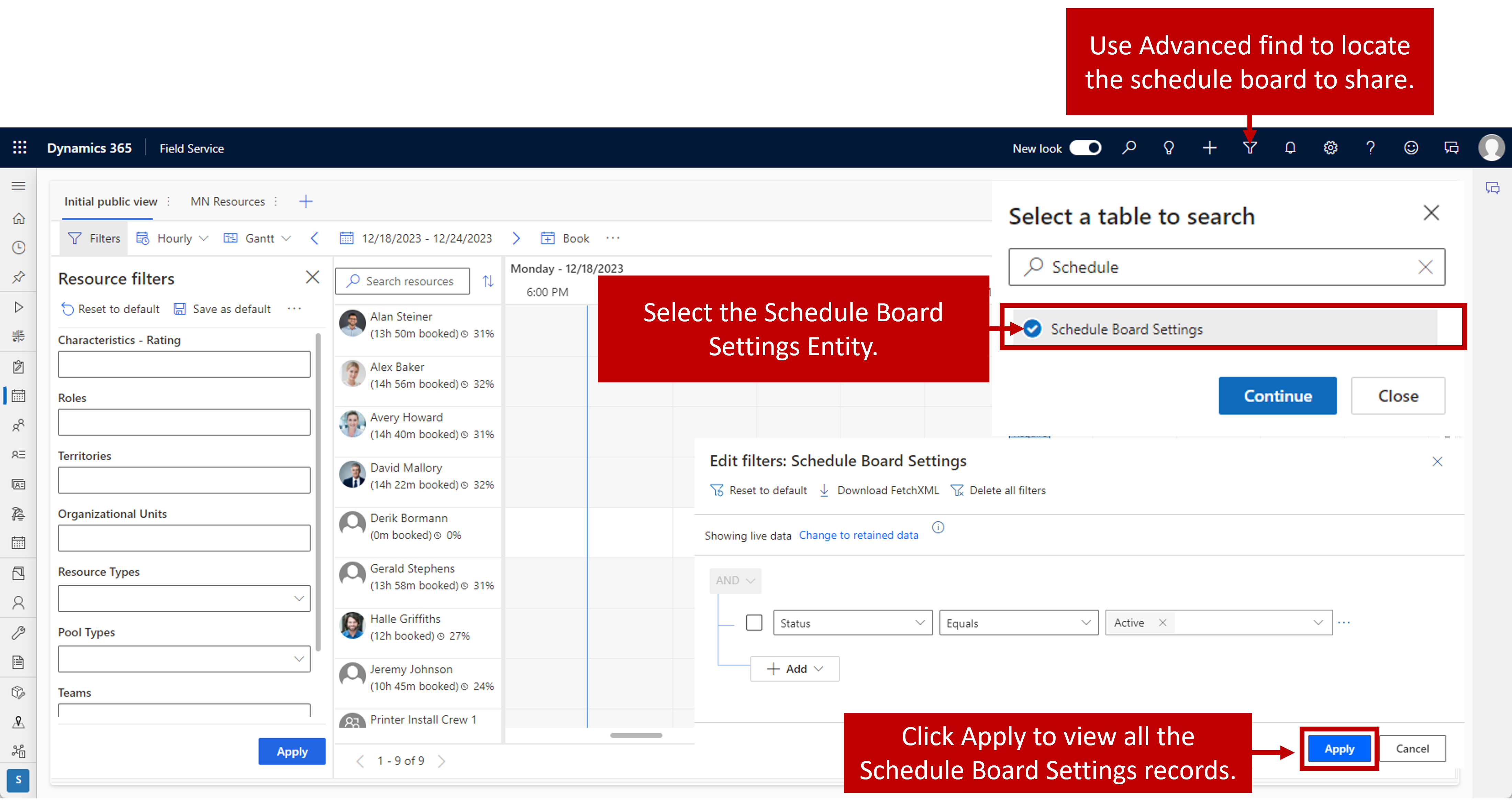Open Pinned items in sidebar

[x=19, y=277]
